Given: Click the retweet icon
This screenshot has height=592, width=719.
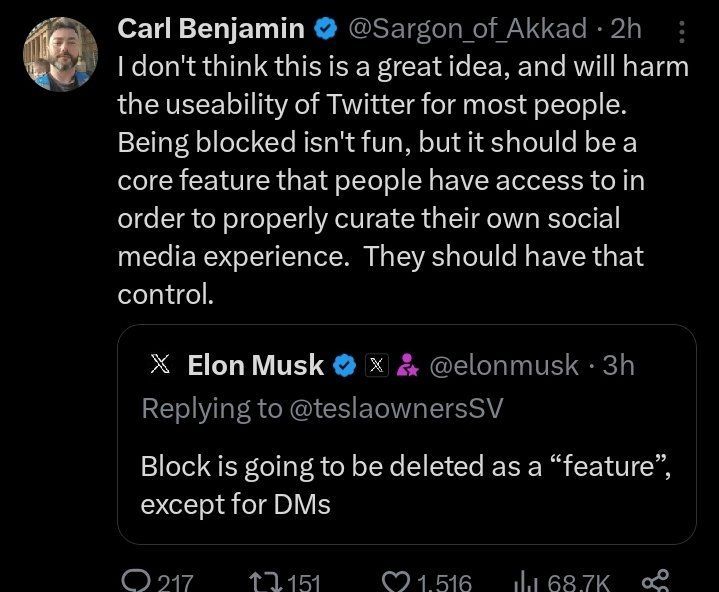Looking at the screenshot, I should pyautogui.click(x=263, y=581).
